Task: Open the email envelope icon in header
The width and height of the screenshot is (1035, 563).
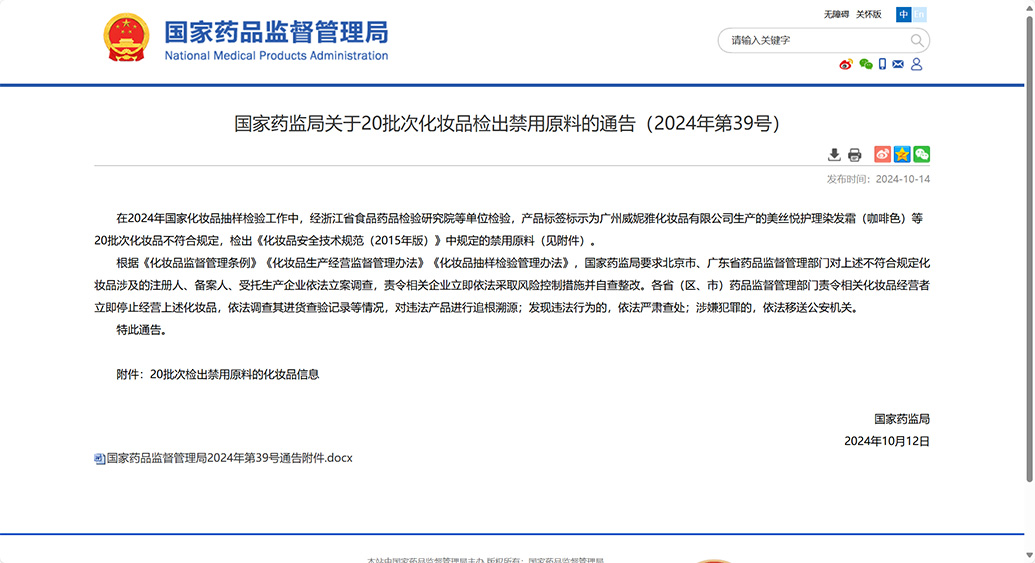Action: coord(898,64)
